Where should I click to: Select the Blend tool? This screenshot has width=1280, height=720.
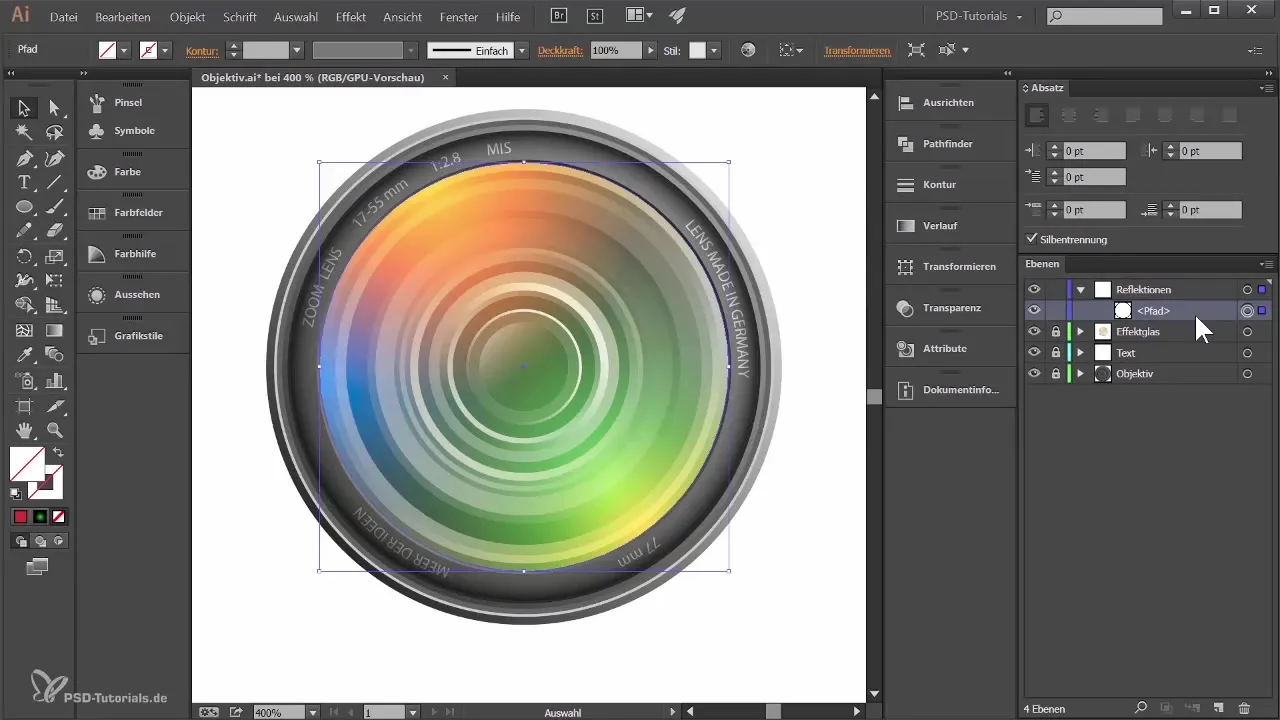pos(54,355)
